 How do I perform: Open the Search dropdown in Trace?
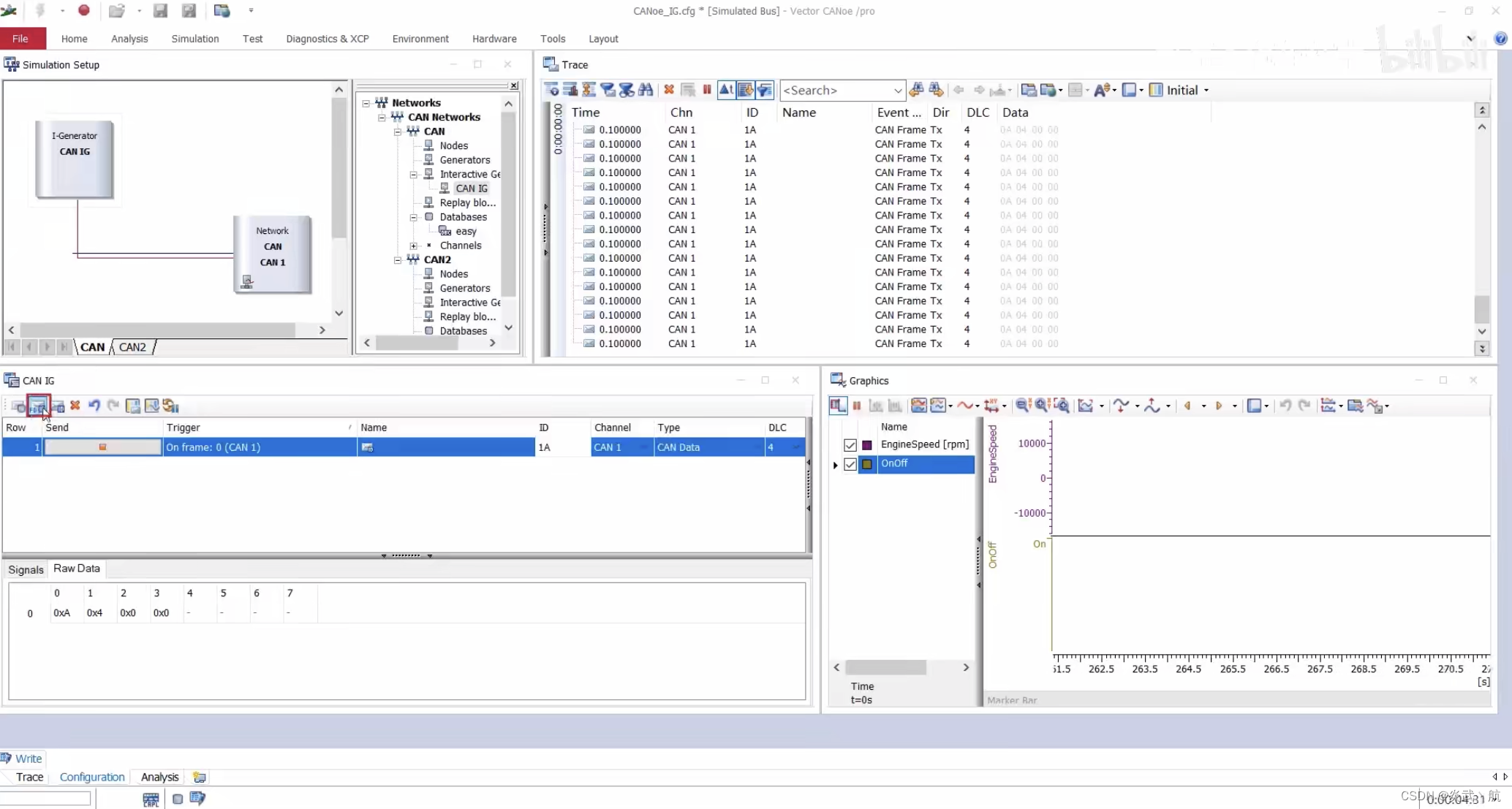pyautogui.click(x=898, y=91)
